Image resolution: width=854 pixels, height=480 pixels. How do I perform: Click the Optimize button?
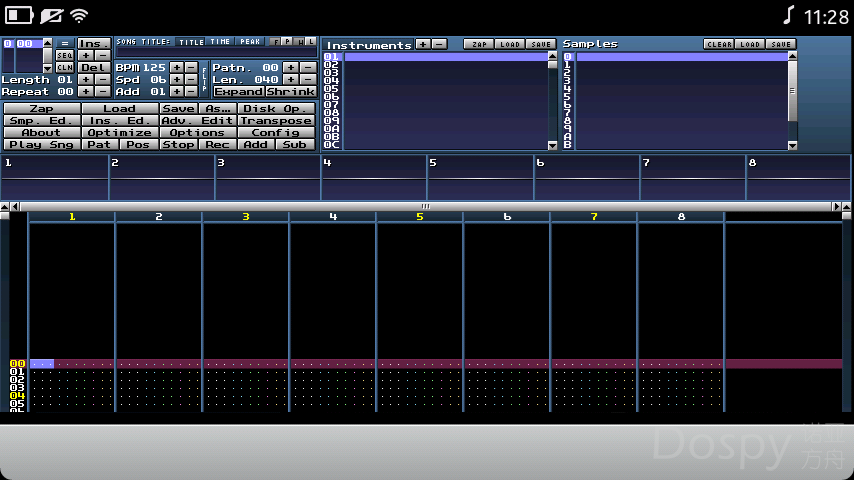click(119, 132)
